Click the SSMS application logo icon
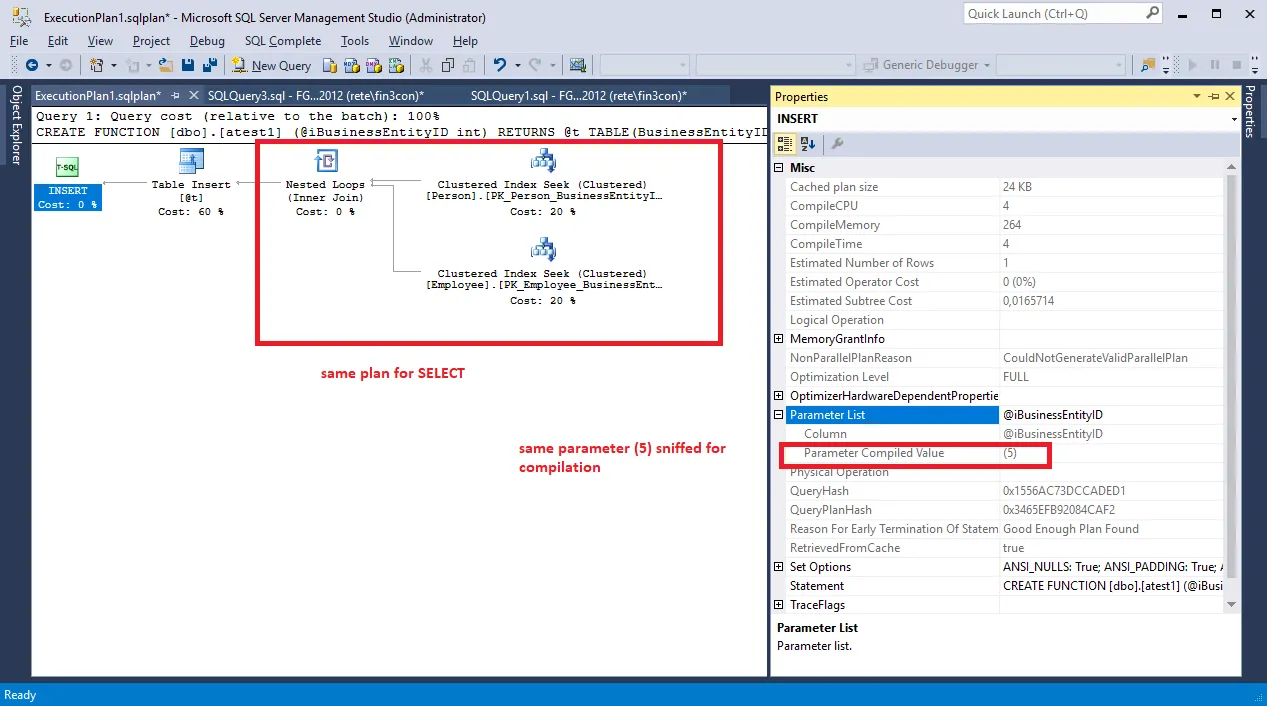This screenshot has width=1267, height=706. [19, 17]
